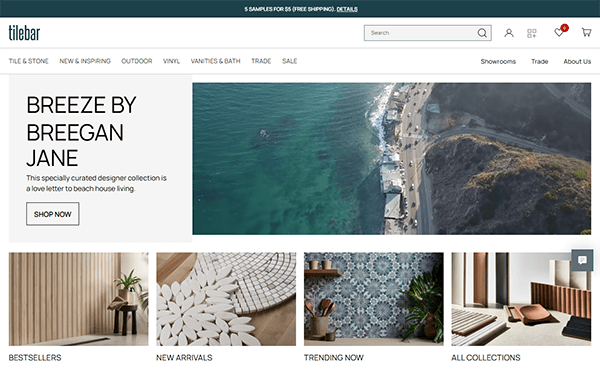
Task: Open the wishlist heart icon
Action: pos(559,33)
